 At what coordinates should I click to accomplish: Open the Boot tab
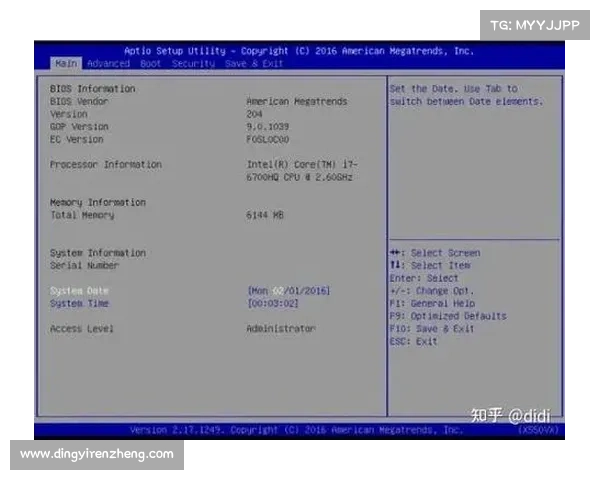[150, 64]
